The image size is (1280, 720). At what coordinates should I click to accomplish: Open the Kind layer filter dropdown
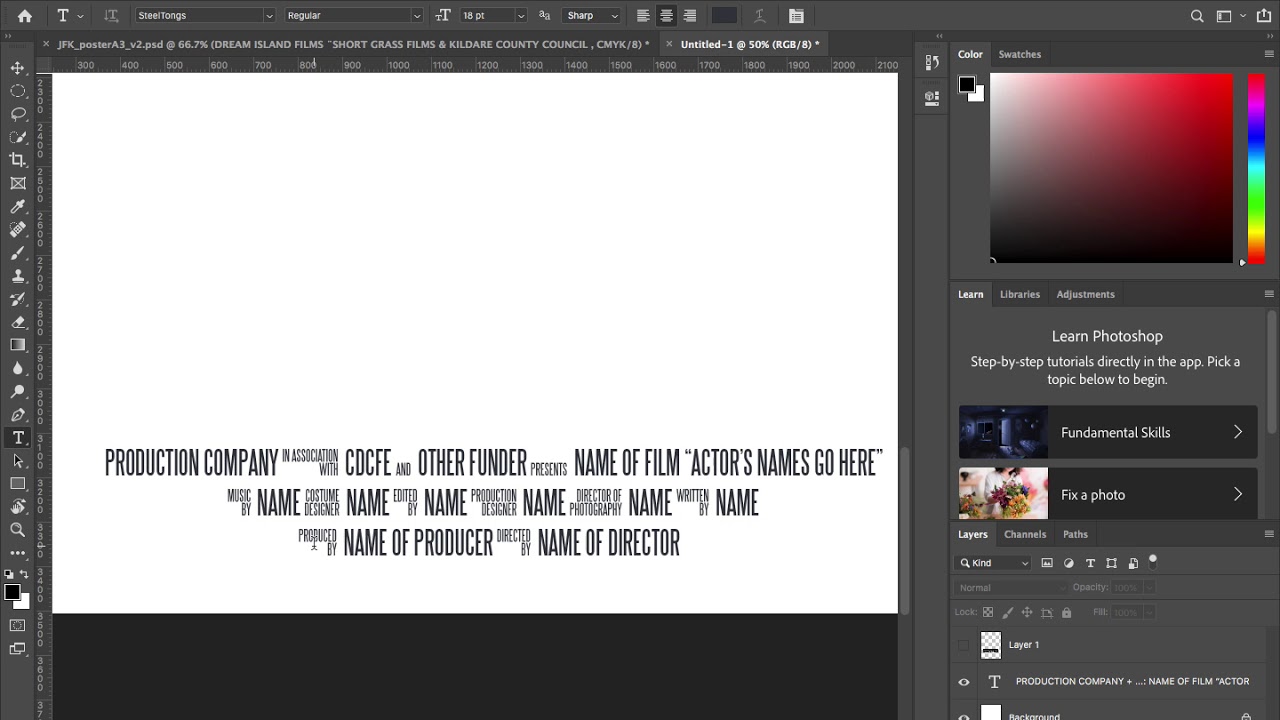pyautogui.click(x=994, y=563)
